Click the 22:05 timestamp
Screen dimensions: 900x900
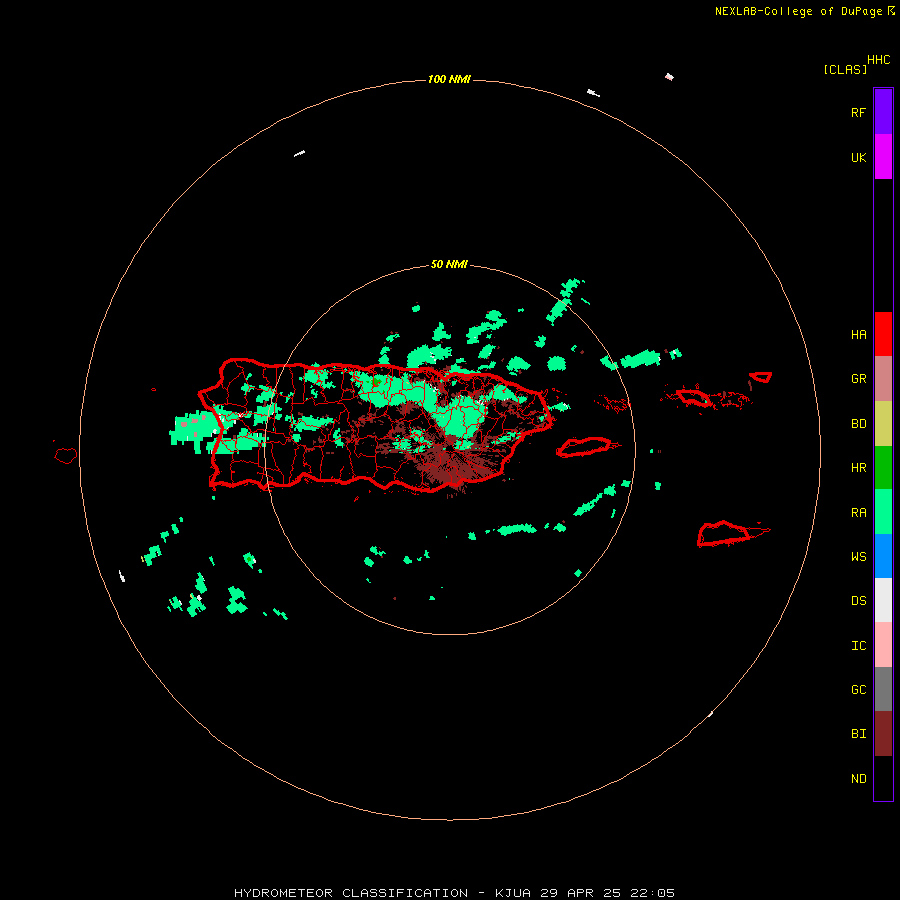tap(652, 893)
